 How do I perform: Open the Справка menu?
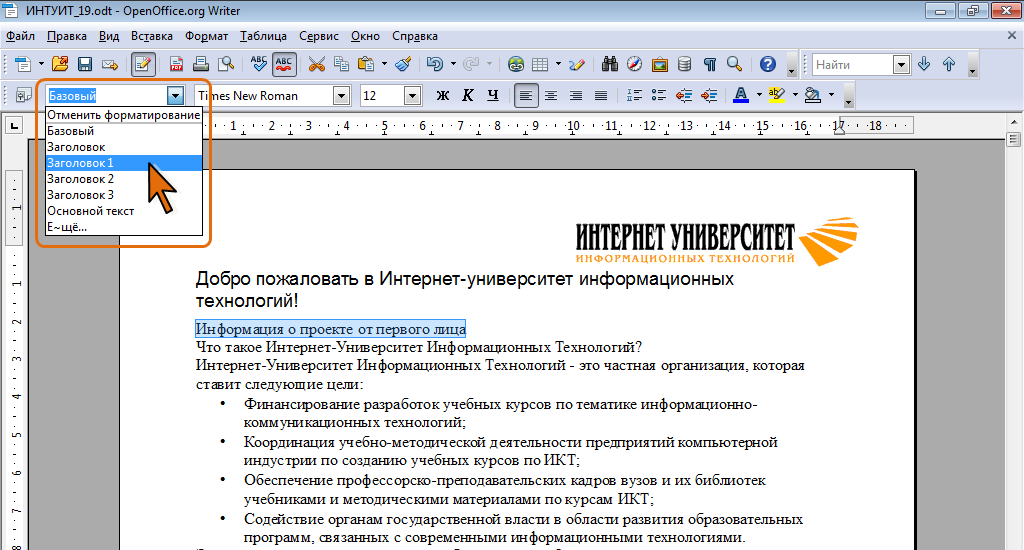pos(415,36)
